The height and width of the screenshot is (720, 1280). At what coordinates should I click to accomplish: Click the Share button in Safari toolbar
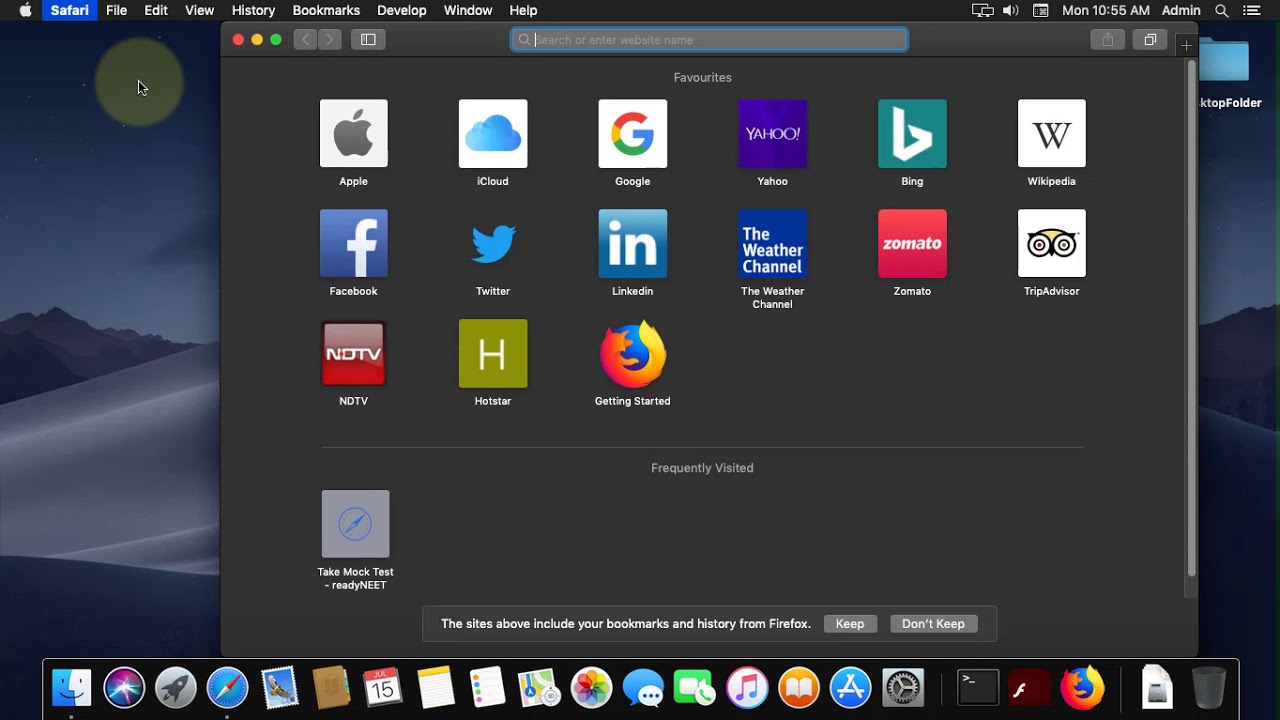click(x=1107, y=39)
